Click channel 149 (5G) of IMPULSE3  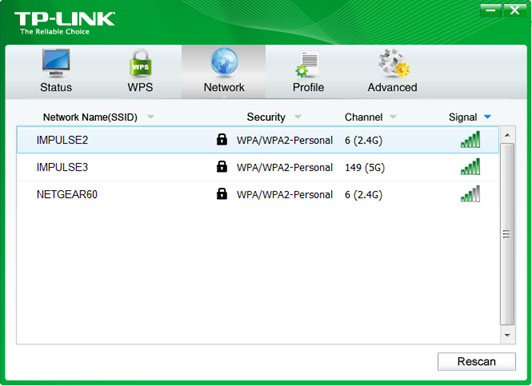tap(365, 168)
